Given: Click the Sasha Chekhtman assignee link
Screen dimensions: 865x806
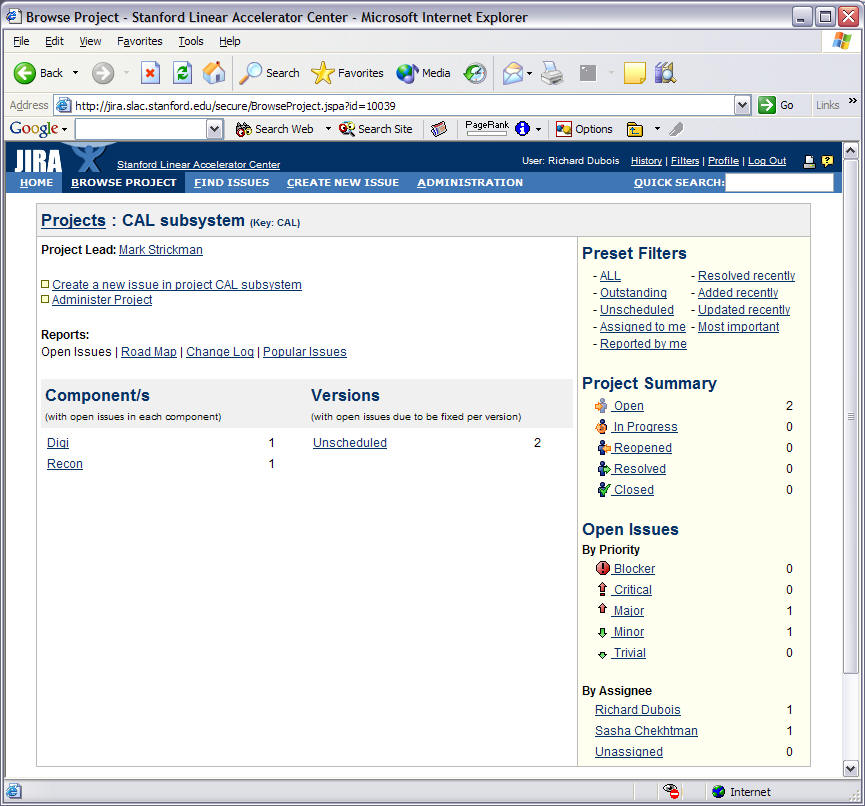Looking at the screenshot, I should pos(646,730).
